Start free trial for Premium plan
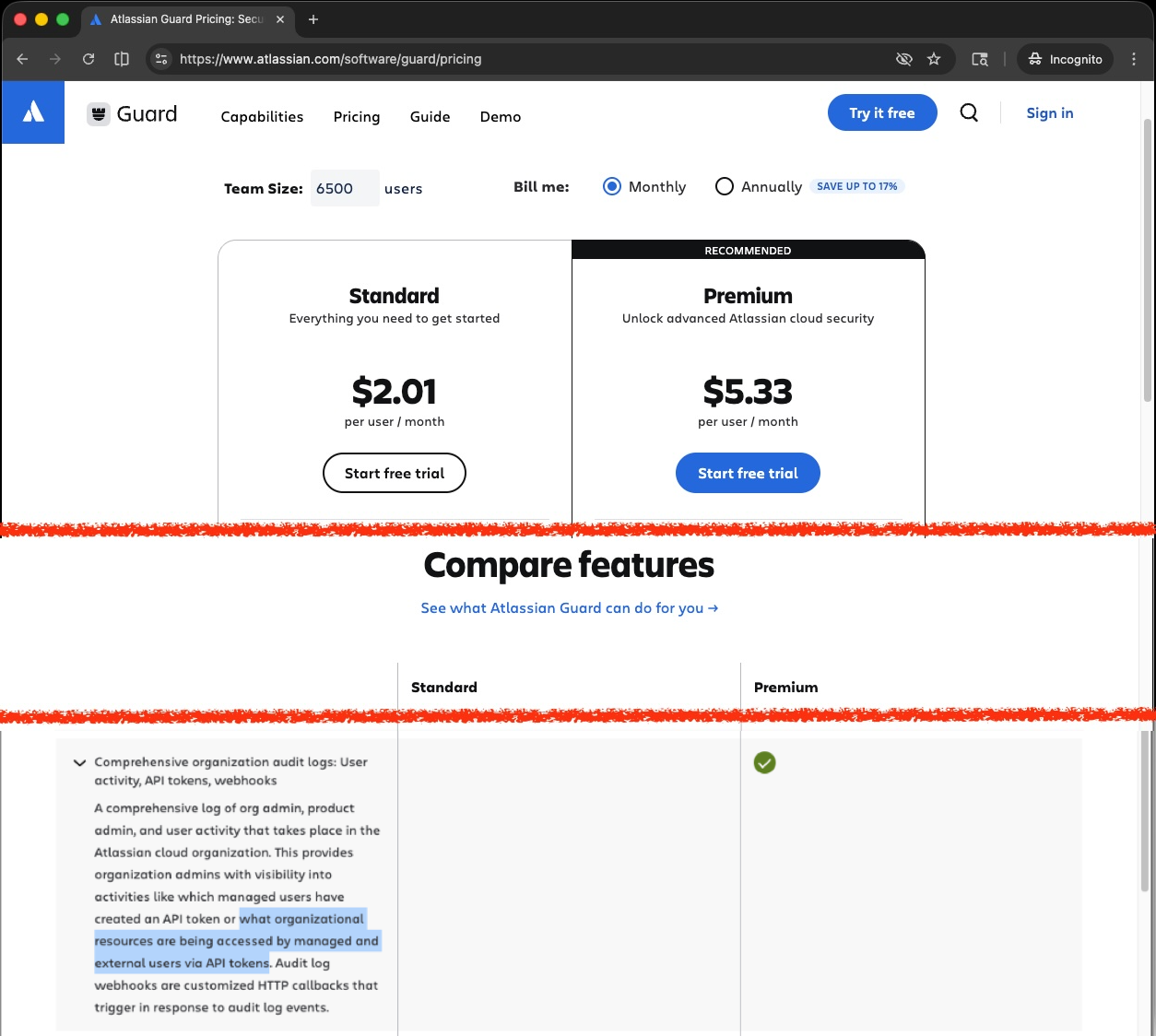This screenshot has height=1036, width=1156. [x=748, y=473]
